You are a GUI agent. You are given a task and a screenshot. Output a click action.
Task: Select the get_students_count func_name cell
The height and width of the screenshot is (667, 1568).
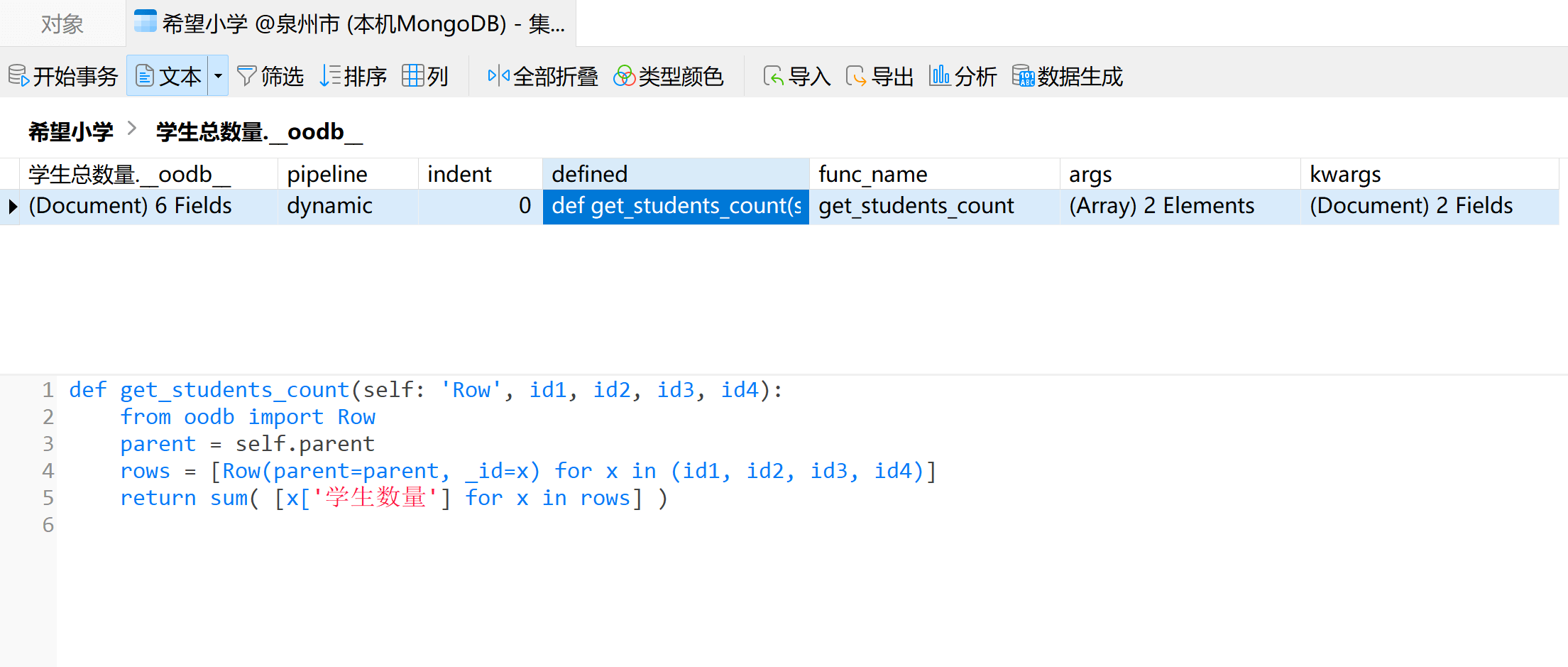click(x=934, y=207)
